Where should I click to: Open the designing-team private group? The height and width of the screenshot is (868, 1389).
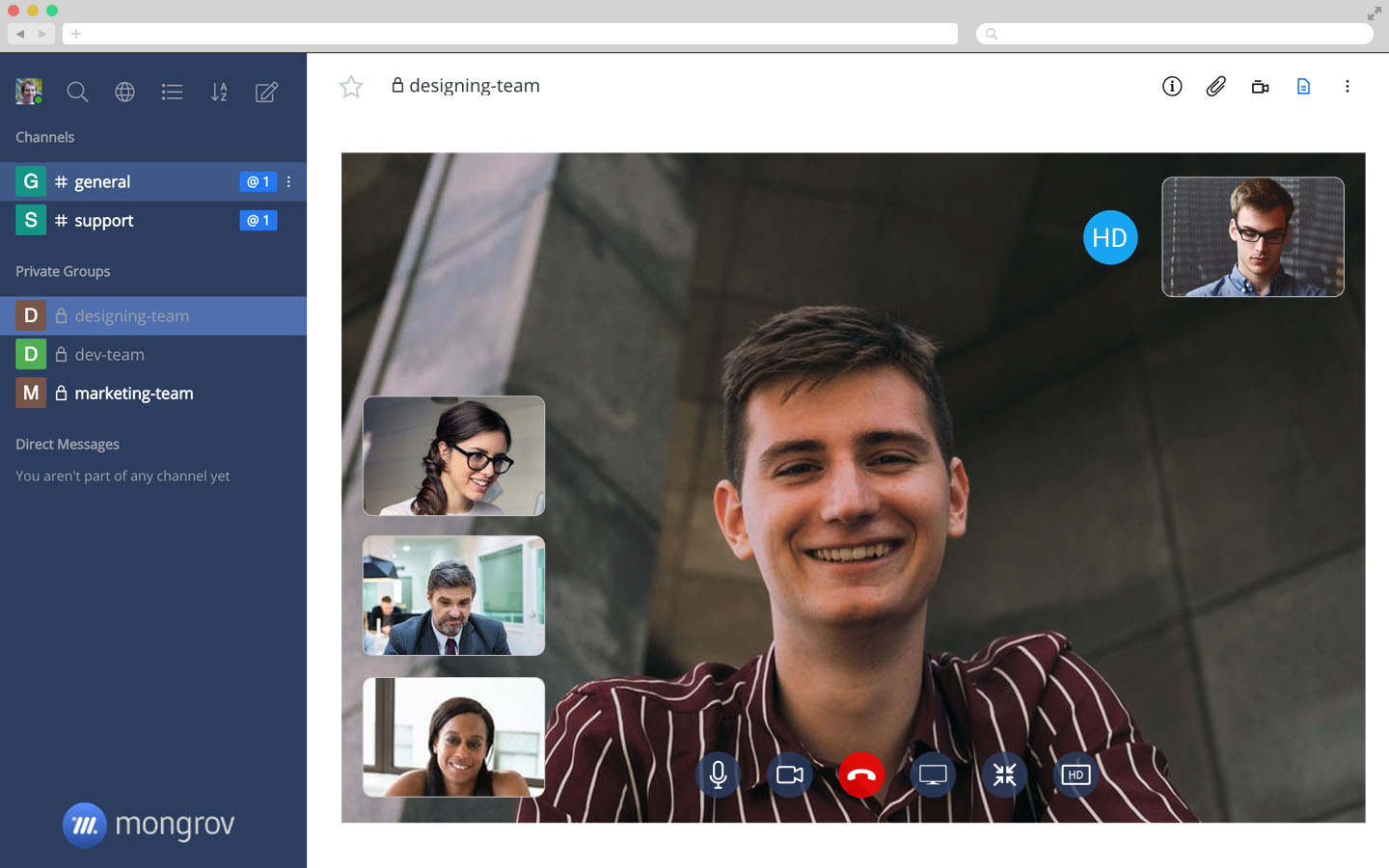153,315
